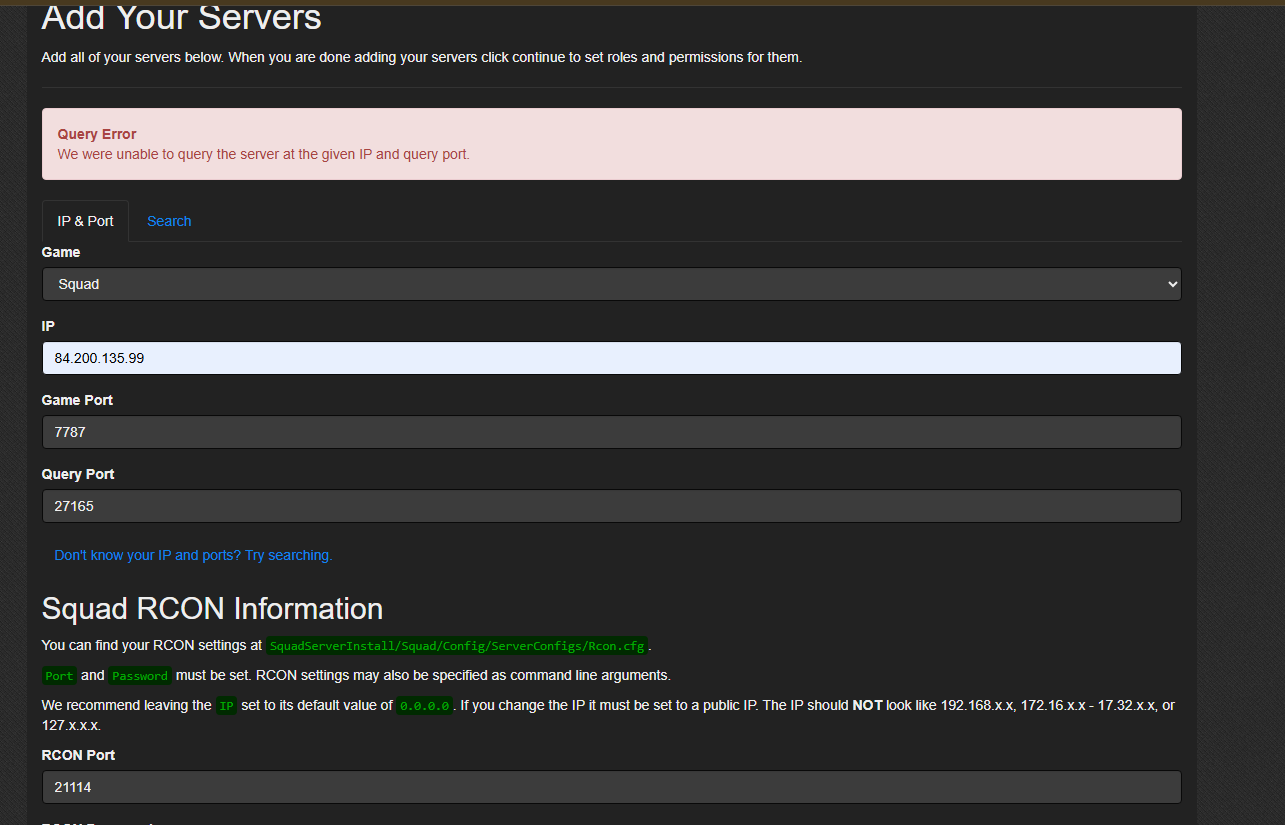Open the Game dropdown showing Squad

(611, 284)
